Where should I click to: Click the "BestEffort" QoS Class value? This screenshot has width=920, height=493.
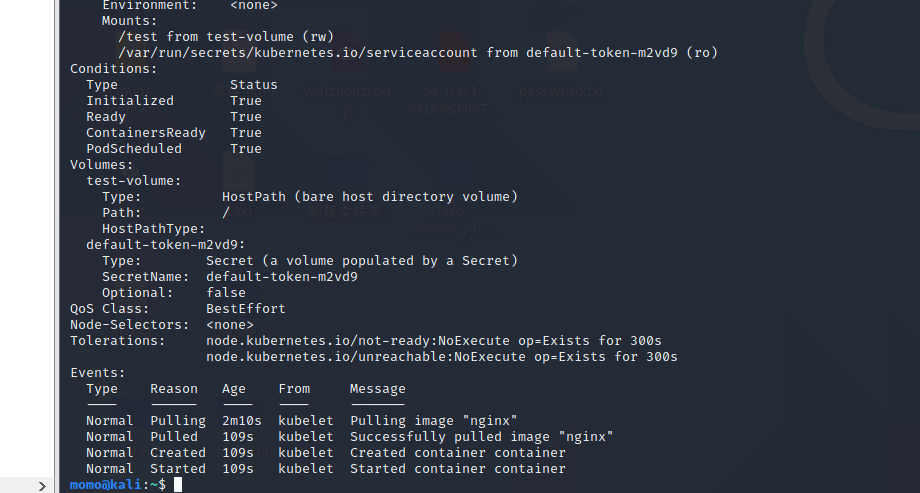pyautogui.click(x=245, y=309)
